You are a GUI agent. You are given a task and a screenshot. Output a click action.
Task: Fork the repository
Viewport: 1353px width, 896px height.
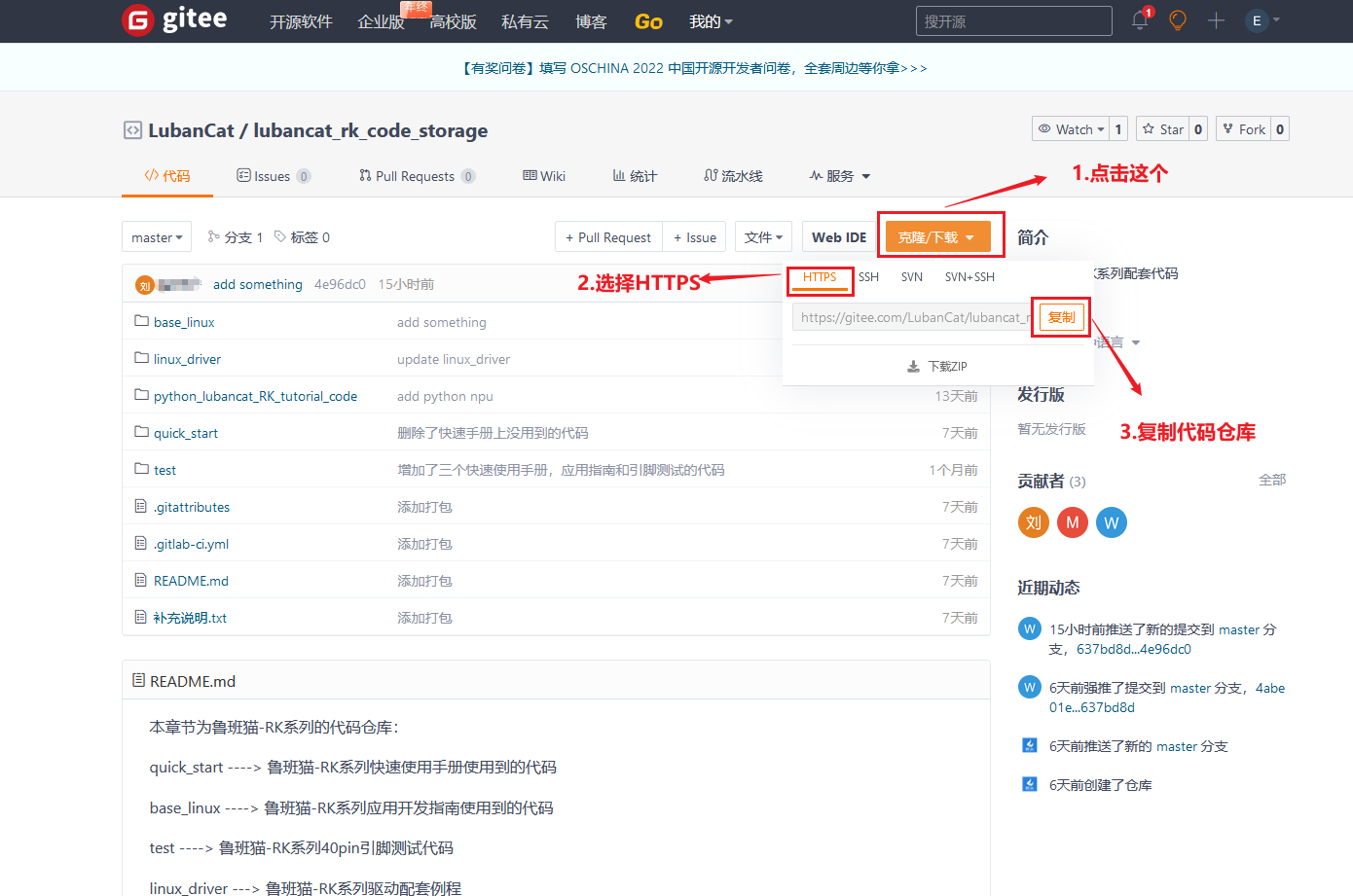(x=1244, y=129)
